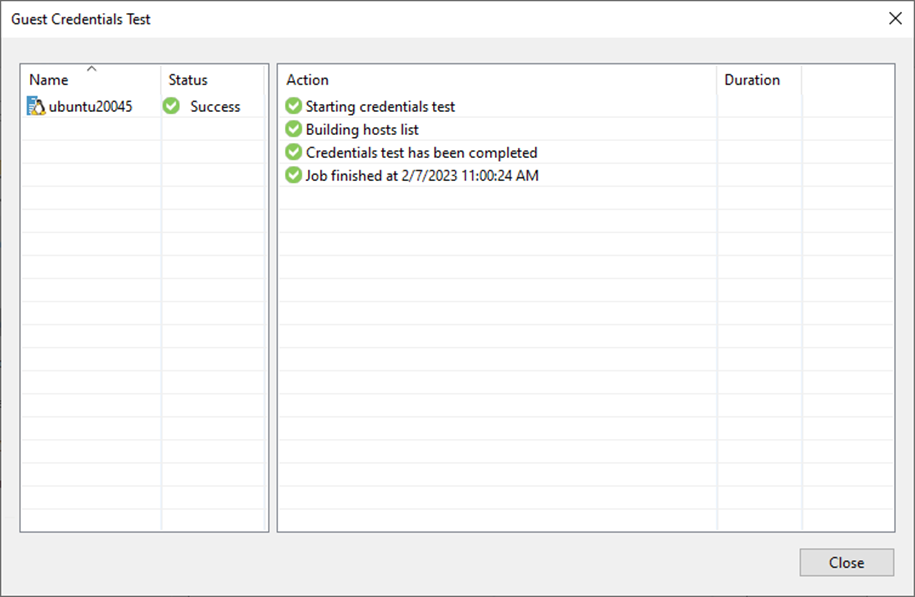
Task: Select the Starting credentials test log entry
Action: (380, 106)
